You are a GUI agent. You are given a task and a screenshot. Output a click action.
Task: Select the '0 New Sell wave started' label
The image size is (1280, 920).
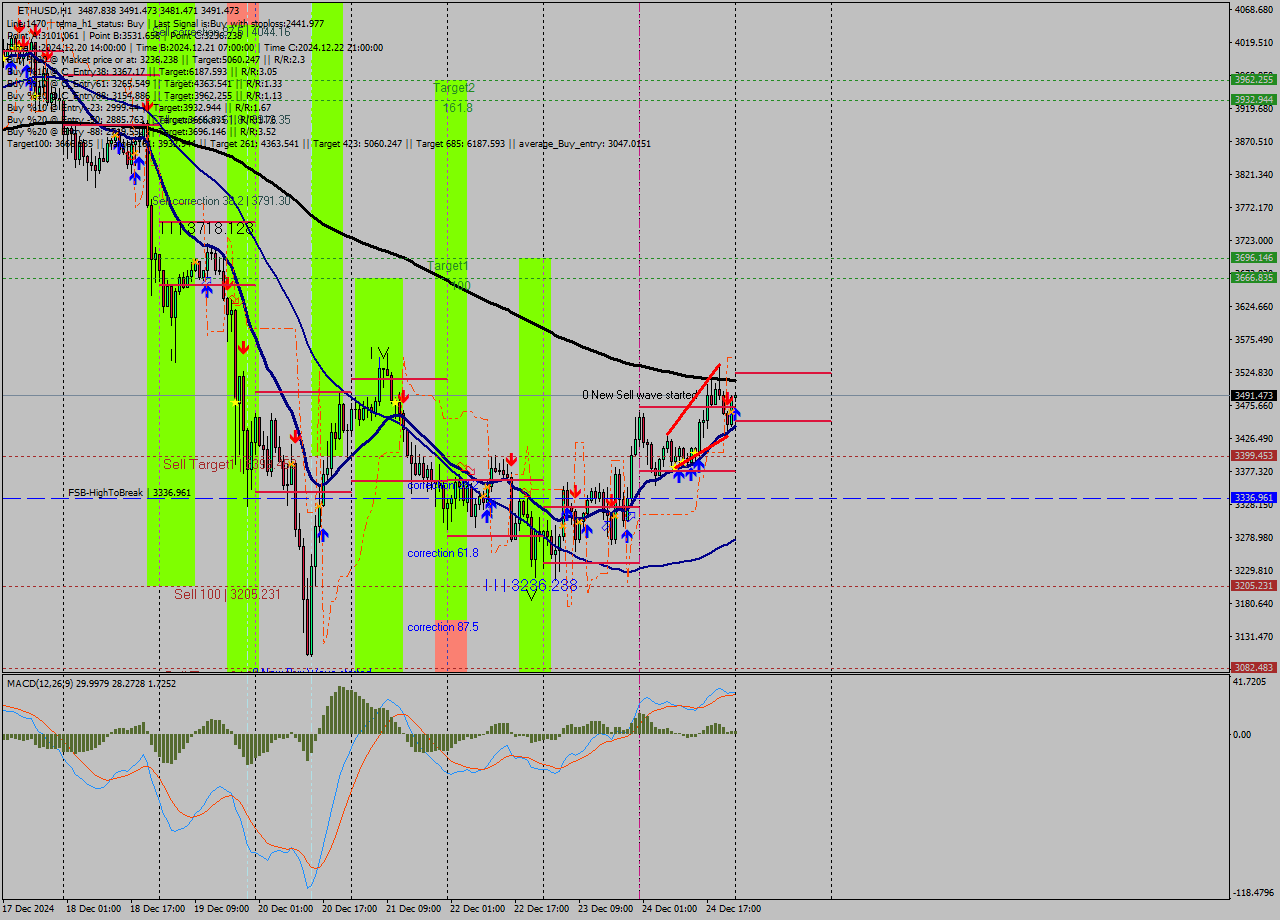(640, 395)
